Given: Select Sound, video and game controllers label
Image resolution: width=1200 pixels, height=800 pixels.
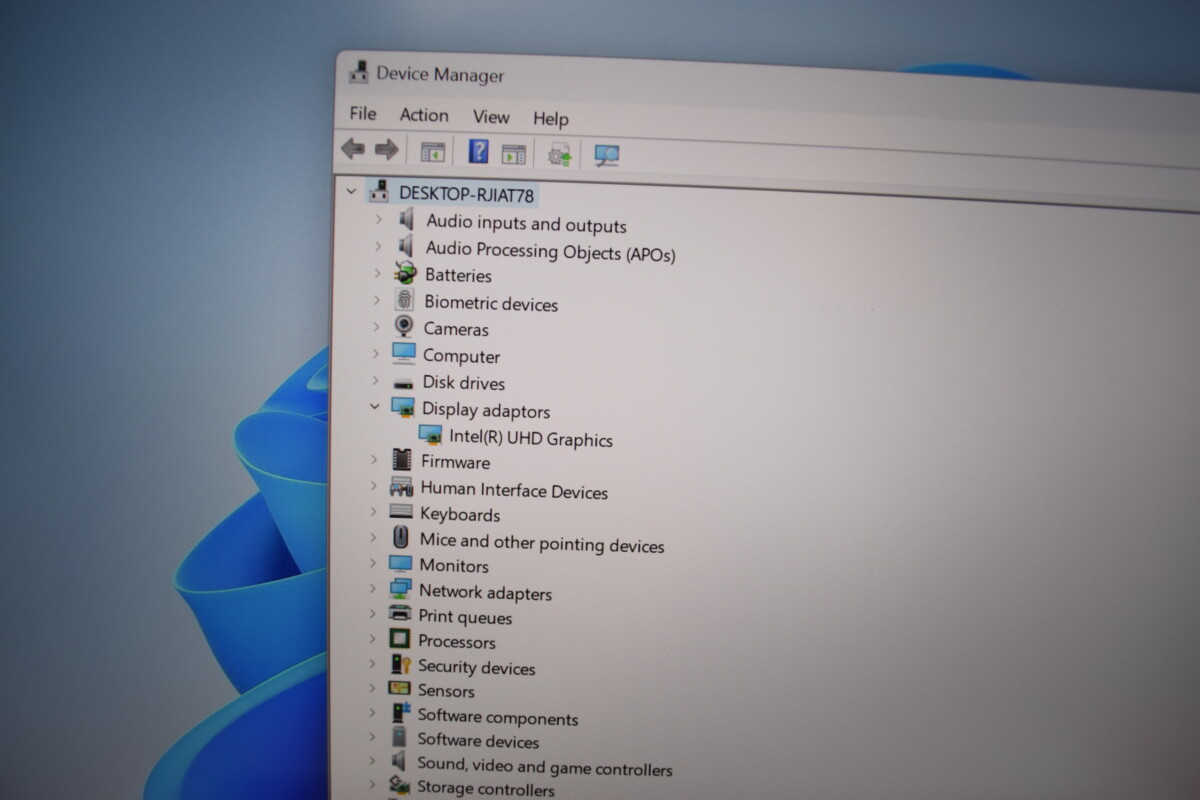Looking at the screenshot, I should pyautogui.click(x=545, y=767).
